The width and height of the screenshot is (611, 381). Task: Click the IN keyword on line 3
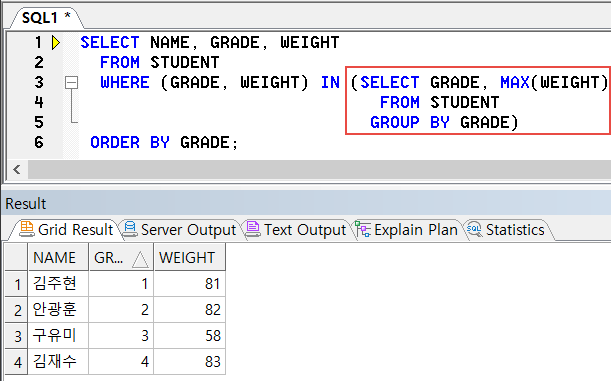(x=330, y=83)
